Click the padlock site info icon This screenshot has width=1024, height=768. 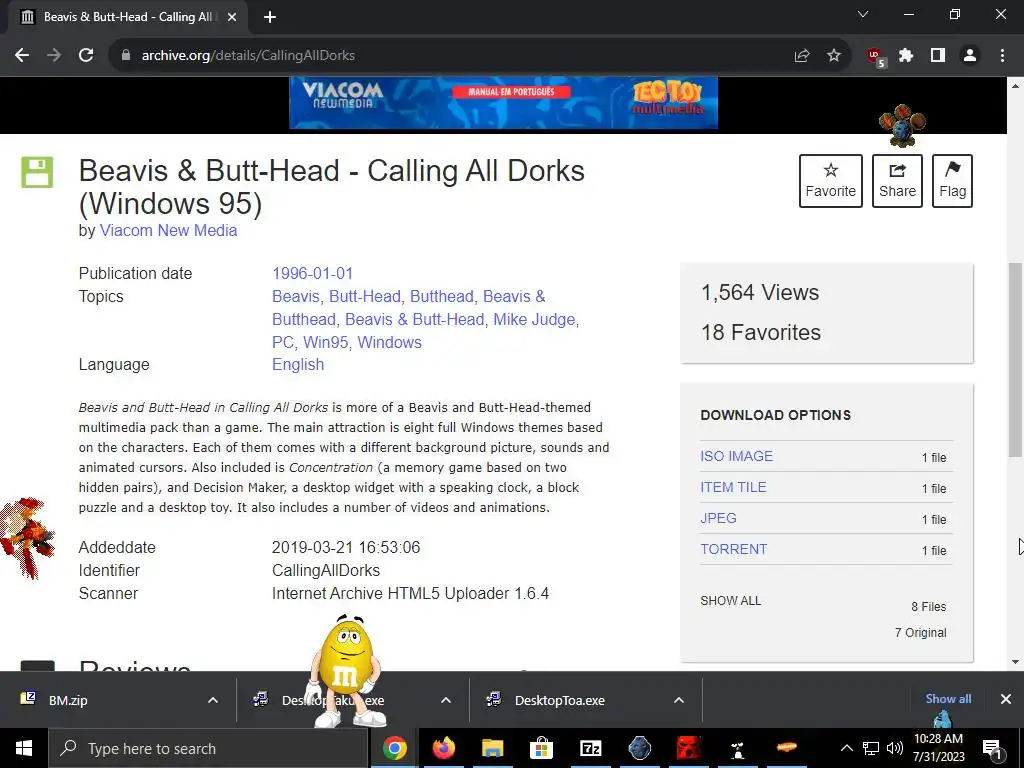click(x=126, y=56)
